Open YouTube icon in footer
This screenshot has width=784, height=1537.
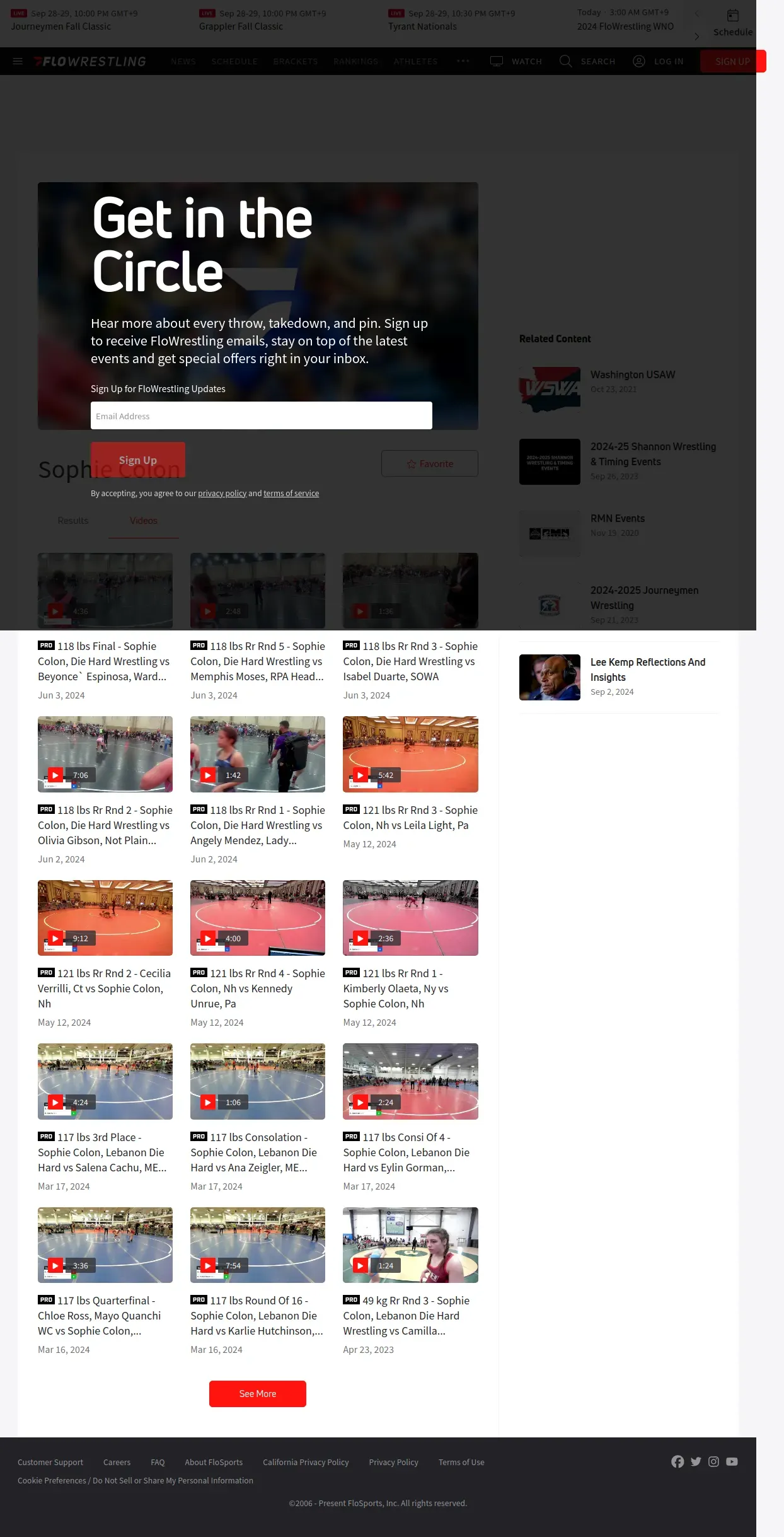[x=732, y=1461]
